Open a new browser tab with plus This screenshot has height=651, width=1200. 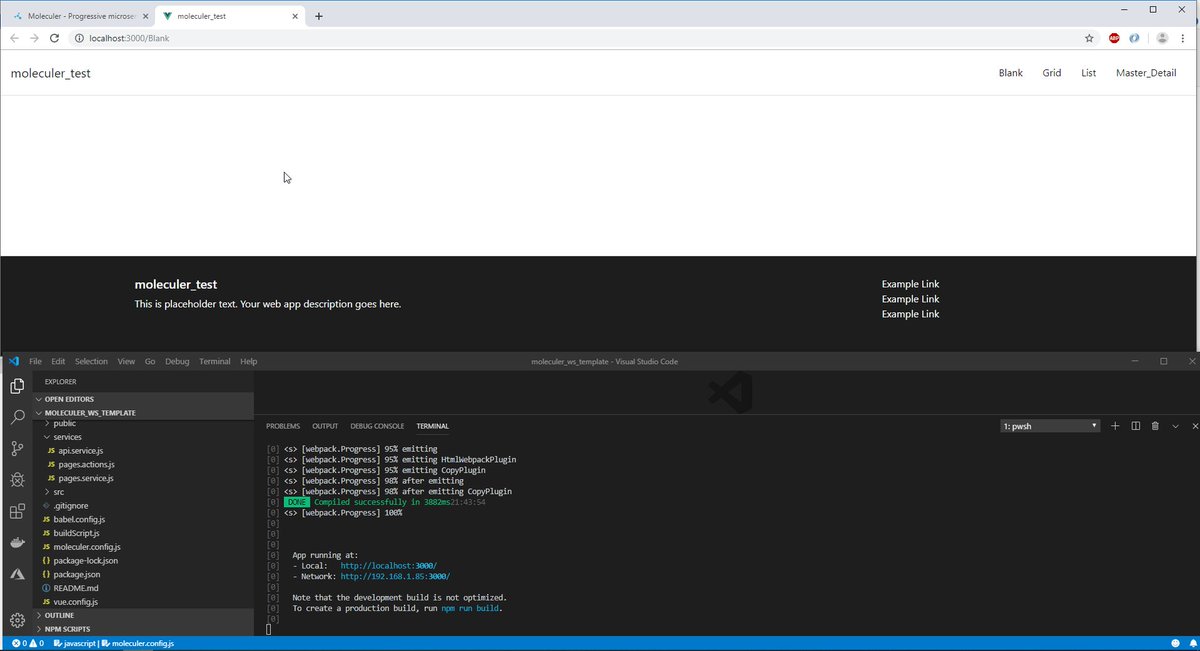click(319, 16)
